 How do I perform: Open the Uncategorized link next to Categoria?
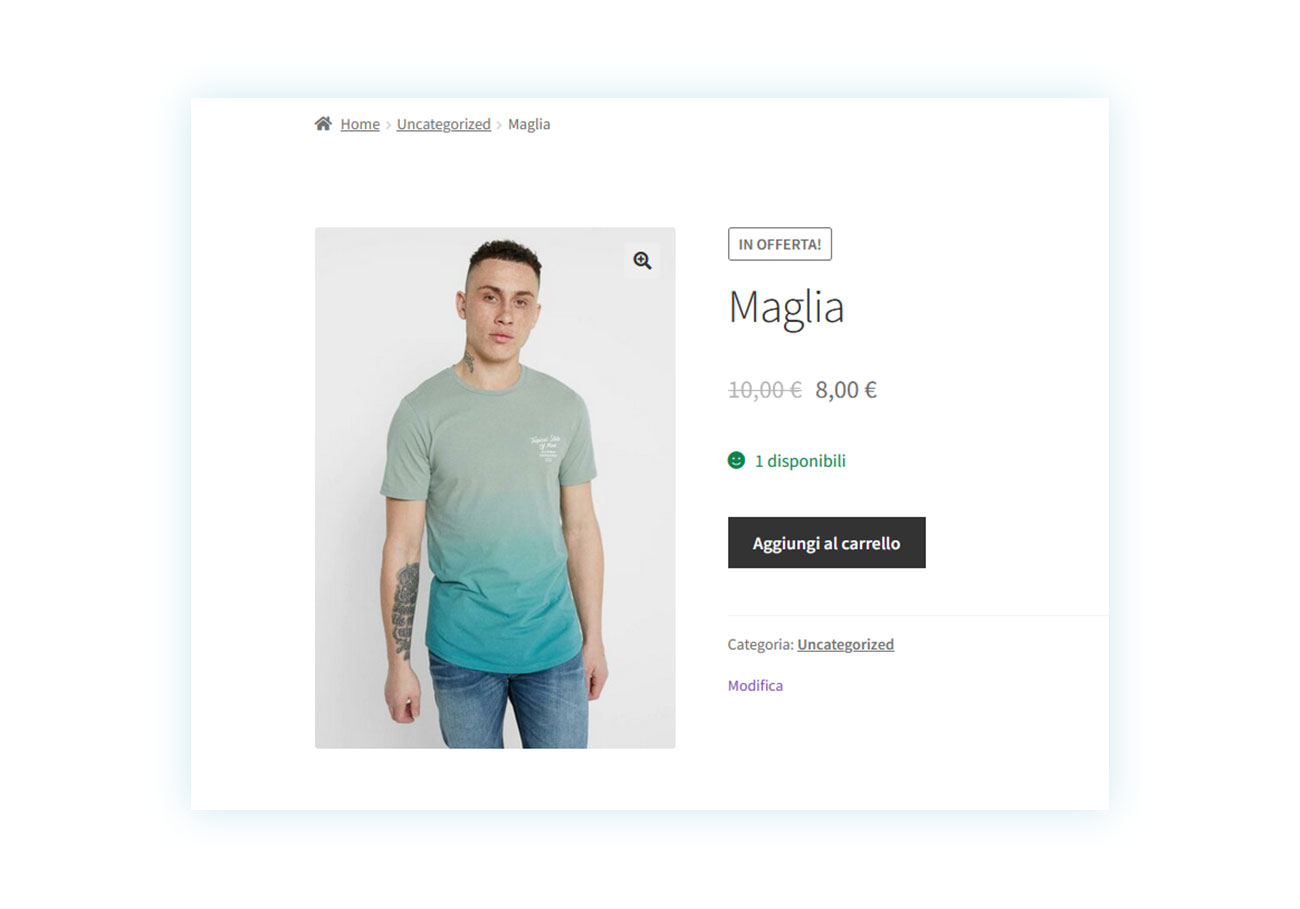[846, 644]
